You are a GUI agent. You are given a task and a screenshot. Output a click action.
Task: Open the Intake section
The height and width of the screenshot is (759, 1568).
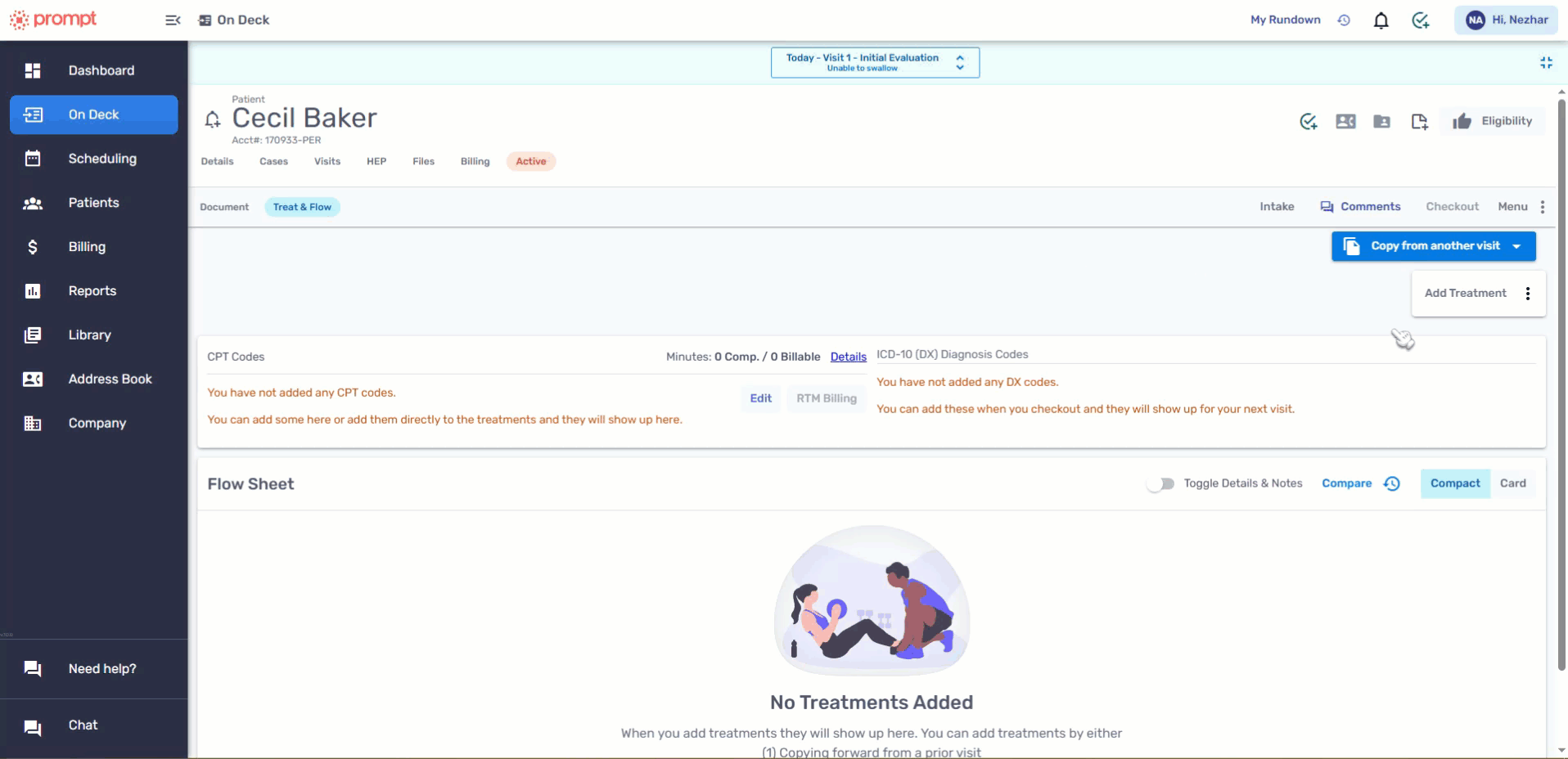pyautogui.click(x=1277, y=207)
